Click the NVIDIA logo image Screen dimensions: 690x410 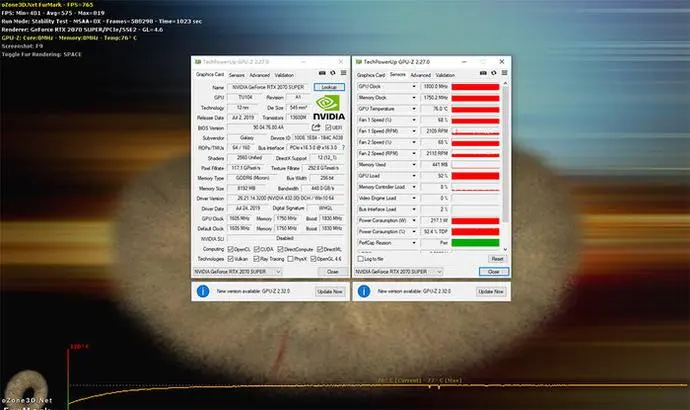click(329, 107)
